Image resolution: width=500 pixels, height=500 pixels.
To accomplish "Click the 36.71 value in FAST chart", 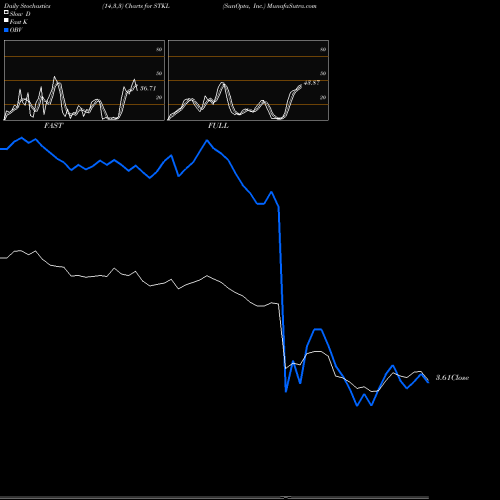I will (x=148, y=88).
